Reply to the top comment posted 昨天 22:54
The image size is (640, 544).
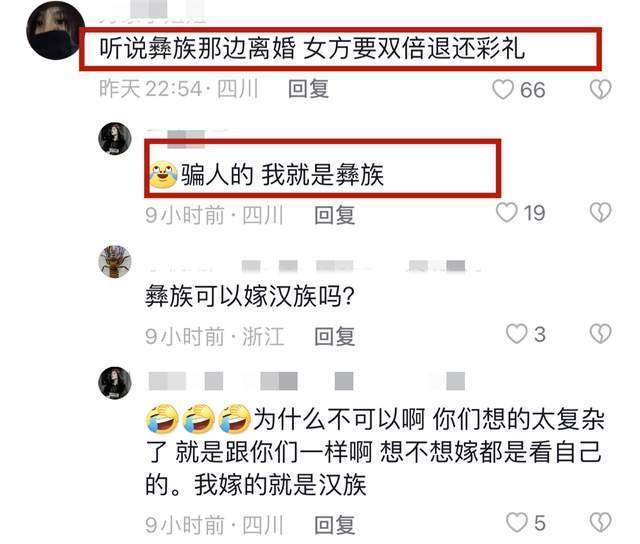pos(308,89)
